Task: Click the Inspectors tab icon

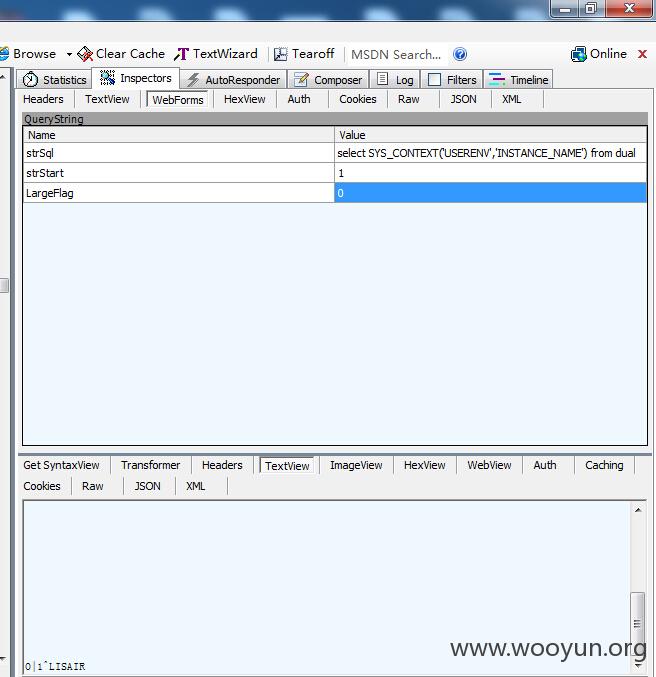Action: (x=108, y=78)
